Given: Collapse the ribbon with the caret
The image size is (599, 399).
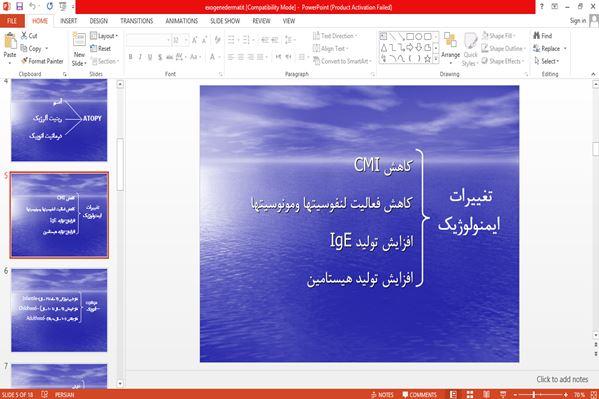Looking at the screenshot, I should pyautogui.click(x=593, y=74).
